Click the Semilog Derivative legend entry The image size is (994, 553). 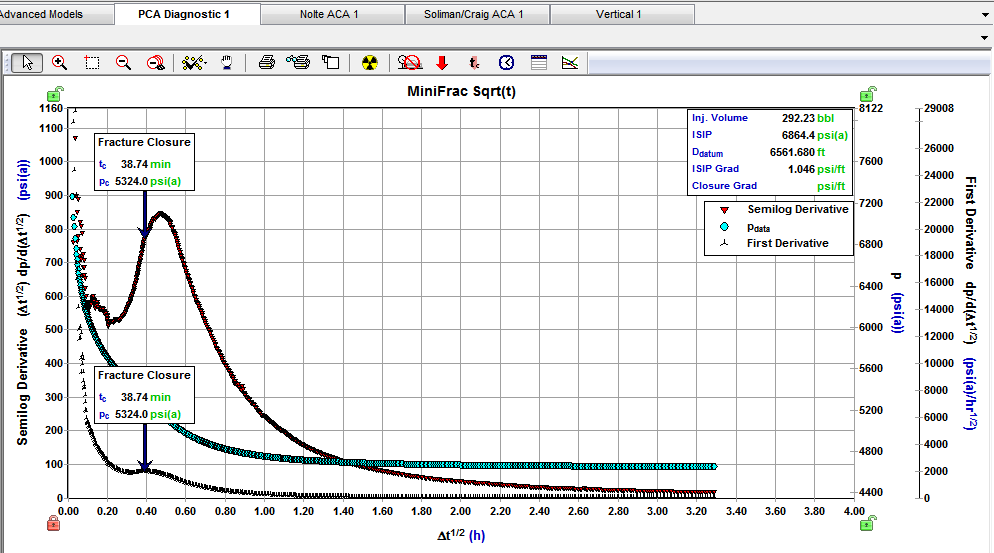pos(797,210)
